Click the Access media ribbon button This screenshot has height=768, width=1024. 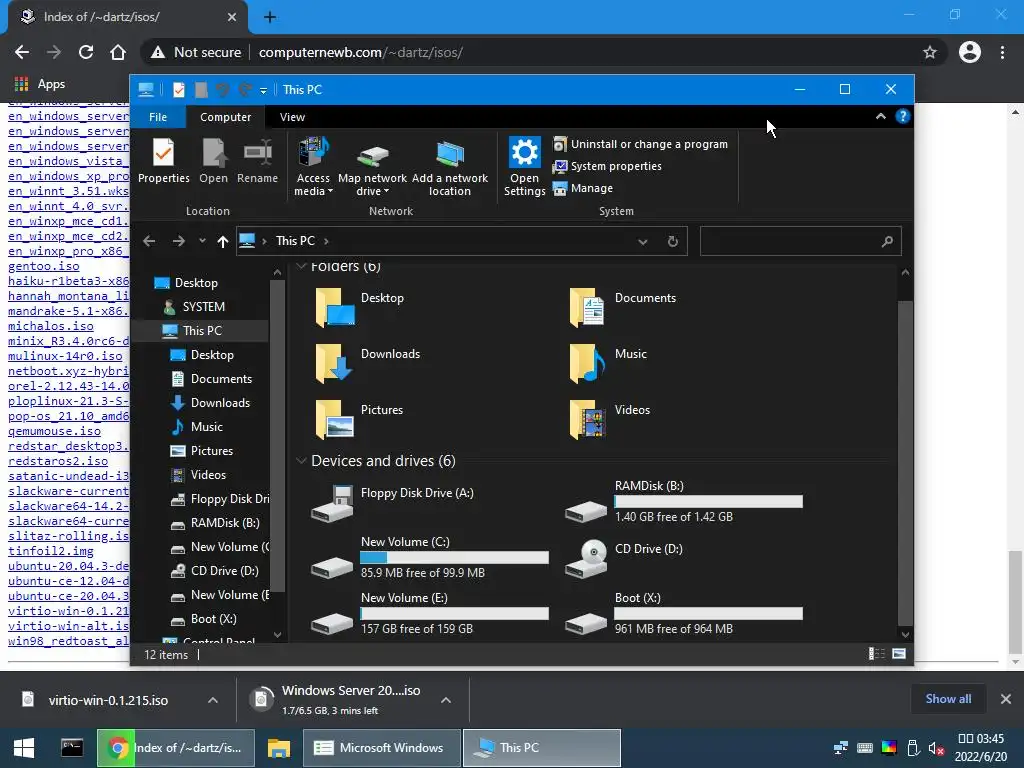pos(313,167)
